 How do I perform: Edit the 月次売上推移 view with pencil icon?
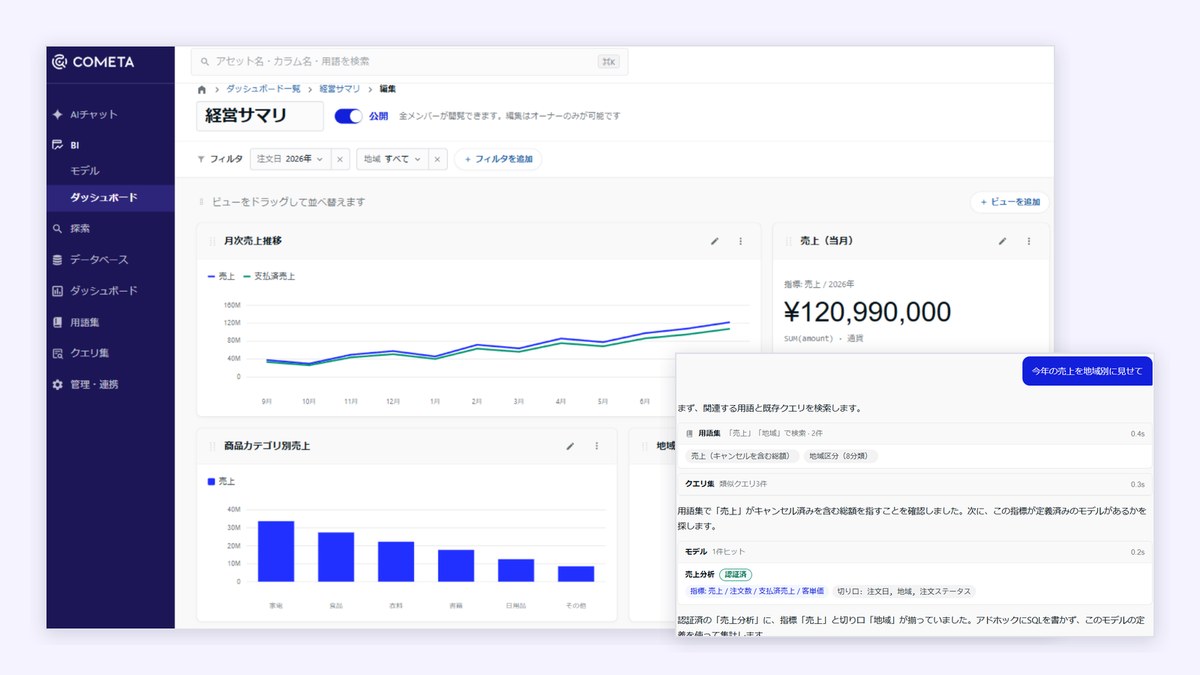pyautogui.click(x=715, y=241)
